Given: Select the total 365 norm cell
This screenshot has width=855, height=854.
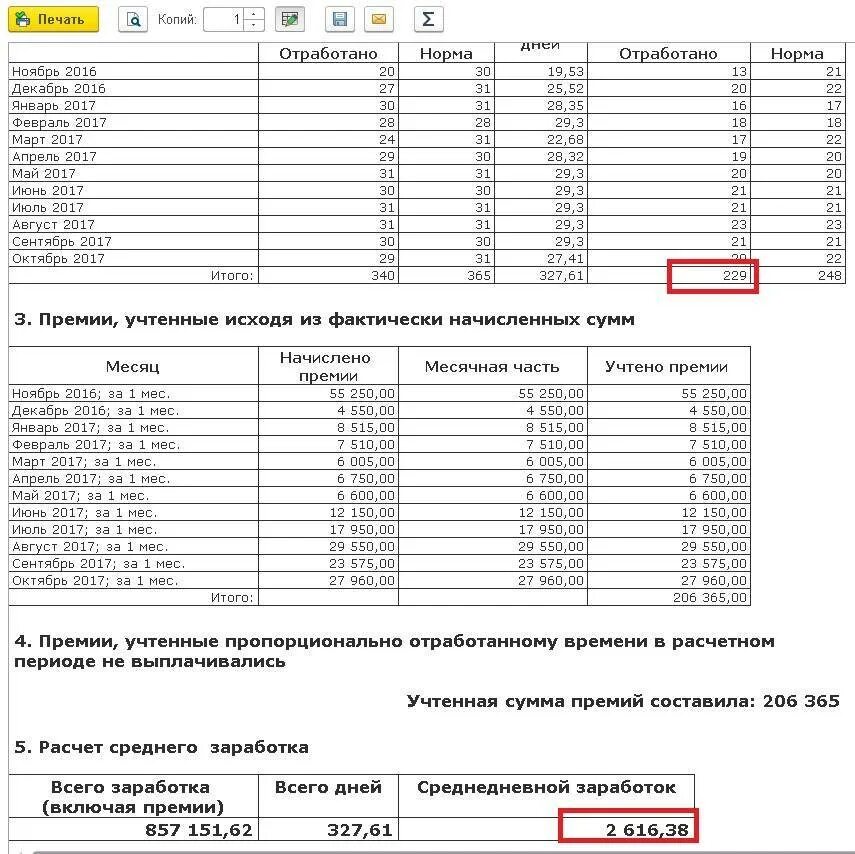Looking at the screenshot, I should [446, 275].
